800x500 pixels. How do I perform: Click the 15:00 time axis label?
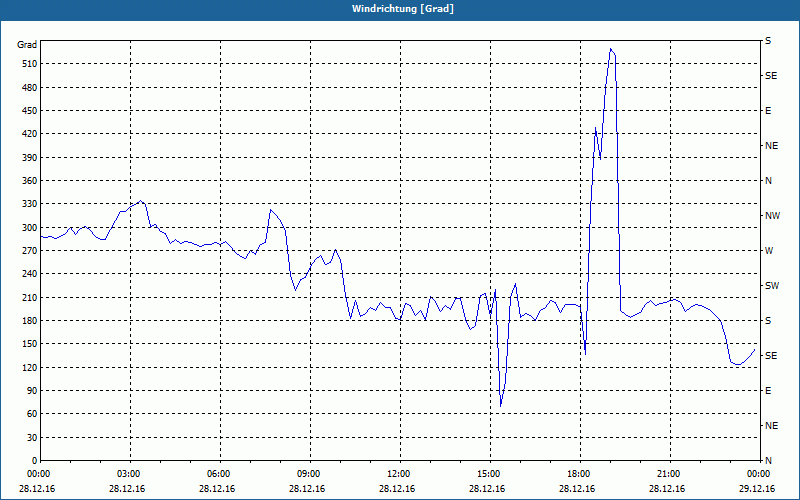pyautogui.click(x=488, y=474)
